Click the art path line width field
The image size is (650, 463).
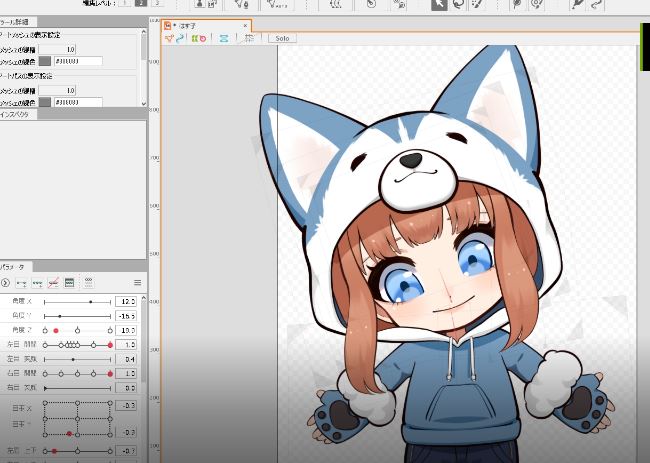[x=57, y=90]
